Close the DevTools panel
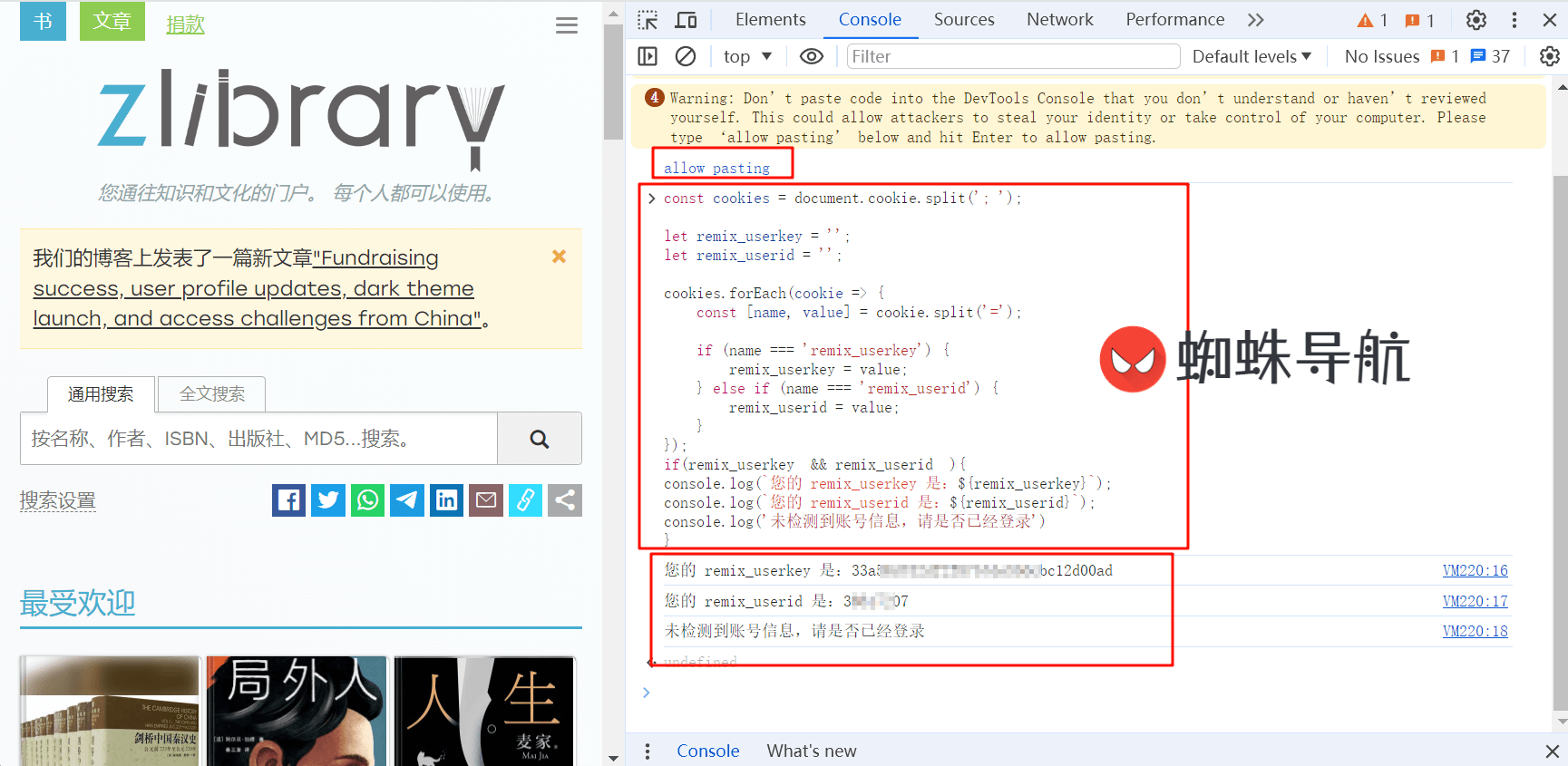This screenshot has width=1568, height=766. tap(1550, 20)
